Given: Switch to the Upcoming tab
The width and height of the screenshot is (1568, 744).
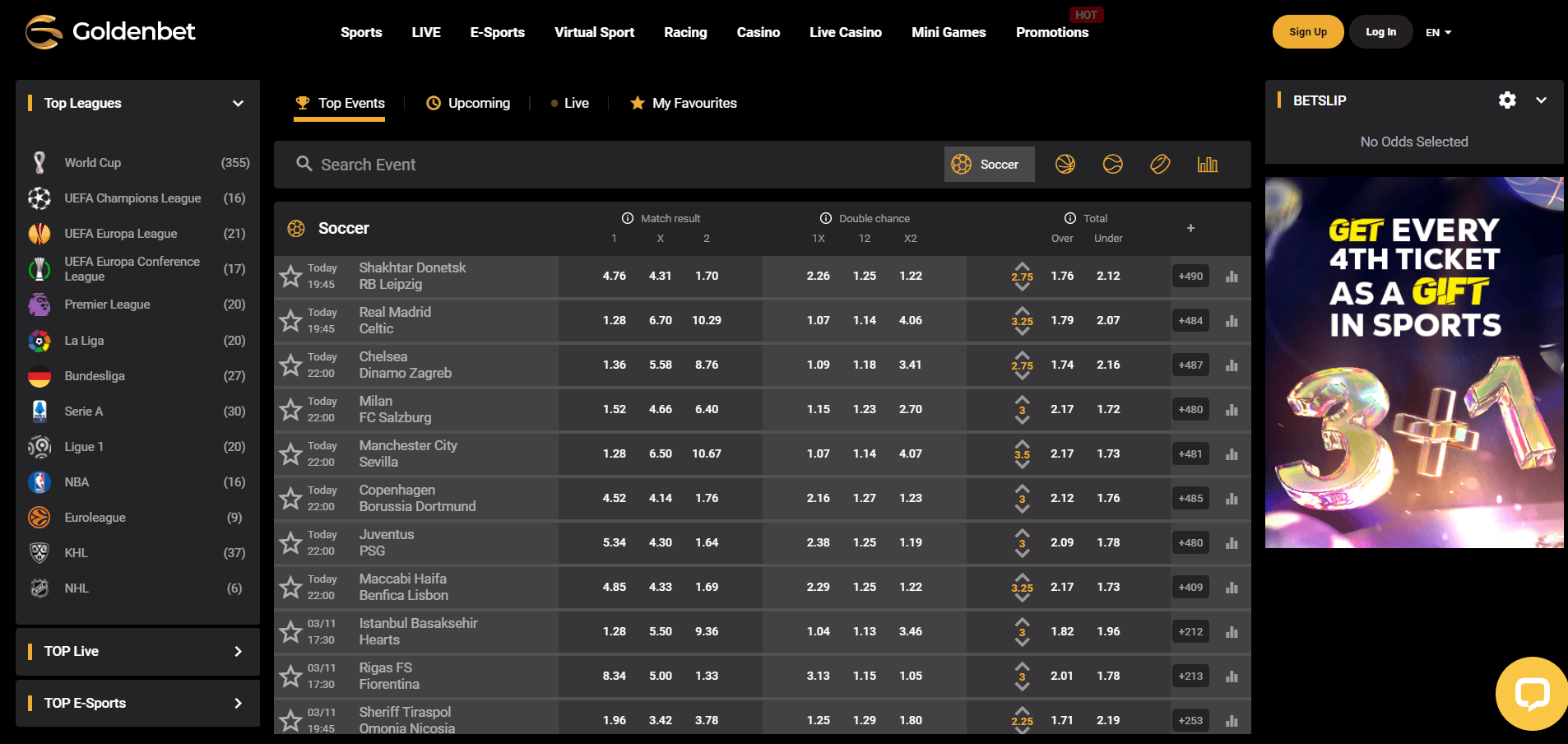Looking at the screenshot, I should coord(468,103).
